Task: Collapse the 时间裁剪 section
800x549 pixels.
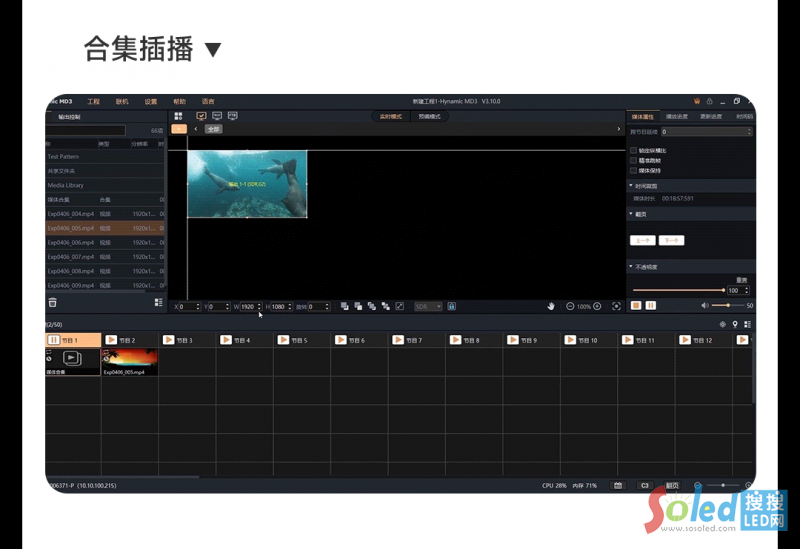Action: (x=631, y=186)
